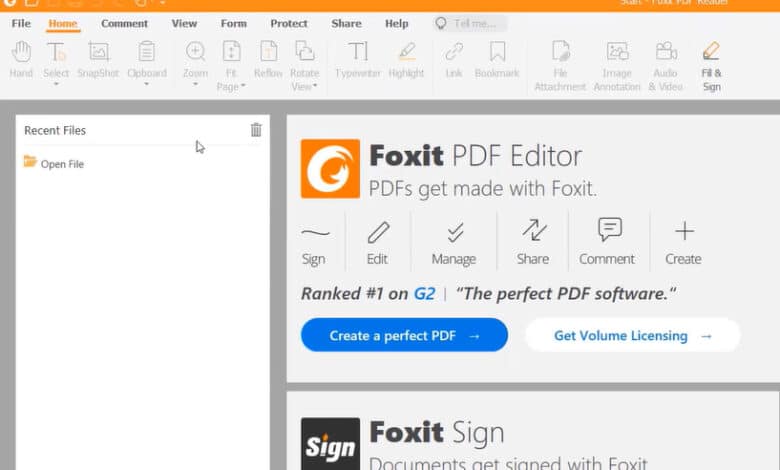Click the Create a perfect PDF button
The width and height of the screenshot is (780, 470).
point(404,336)
